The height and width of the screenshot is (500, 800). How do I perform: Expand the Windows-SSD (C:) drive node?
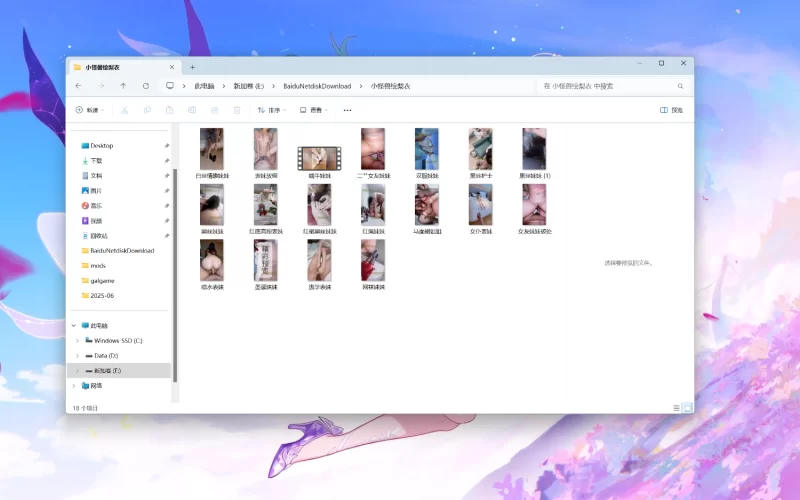[x=78, y=340]
